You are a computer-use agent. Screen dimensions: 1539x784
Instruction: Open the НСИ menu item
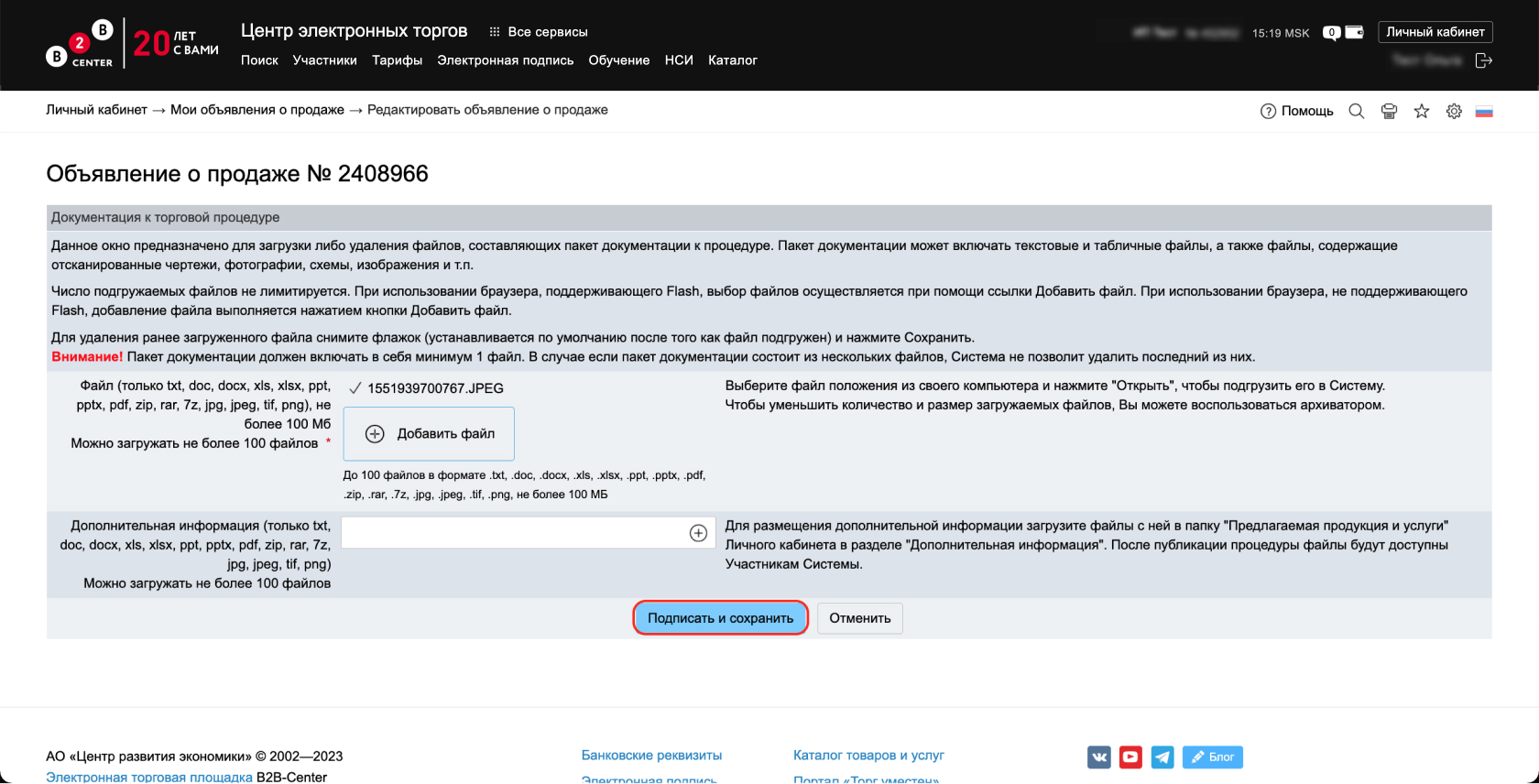coord(679,60)
